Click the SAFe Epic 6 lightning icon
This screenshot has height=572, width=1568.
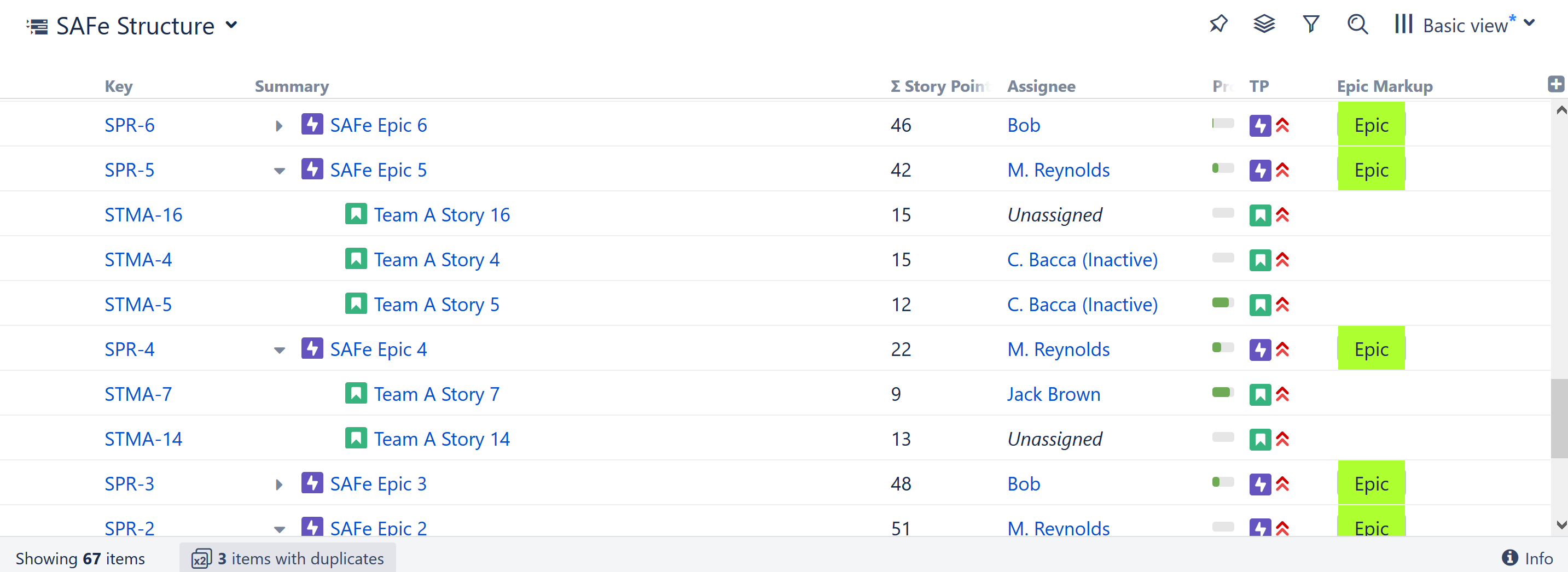pyautogui.click(x=312, y=125)
